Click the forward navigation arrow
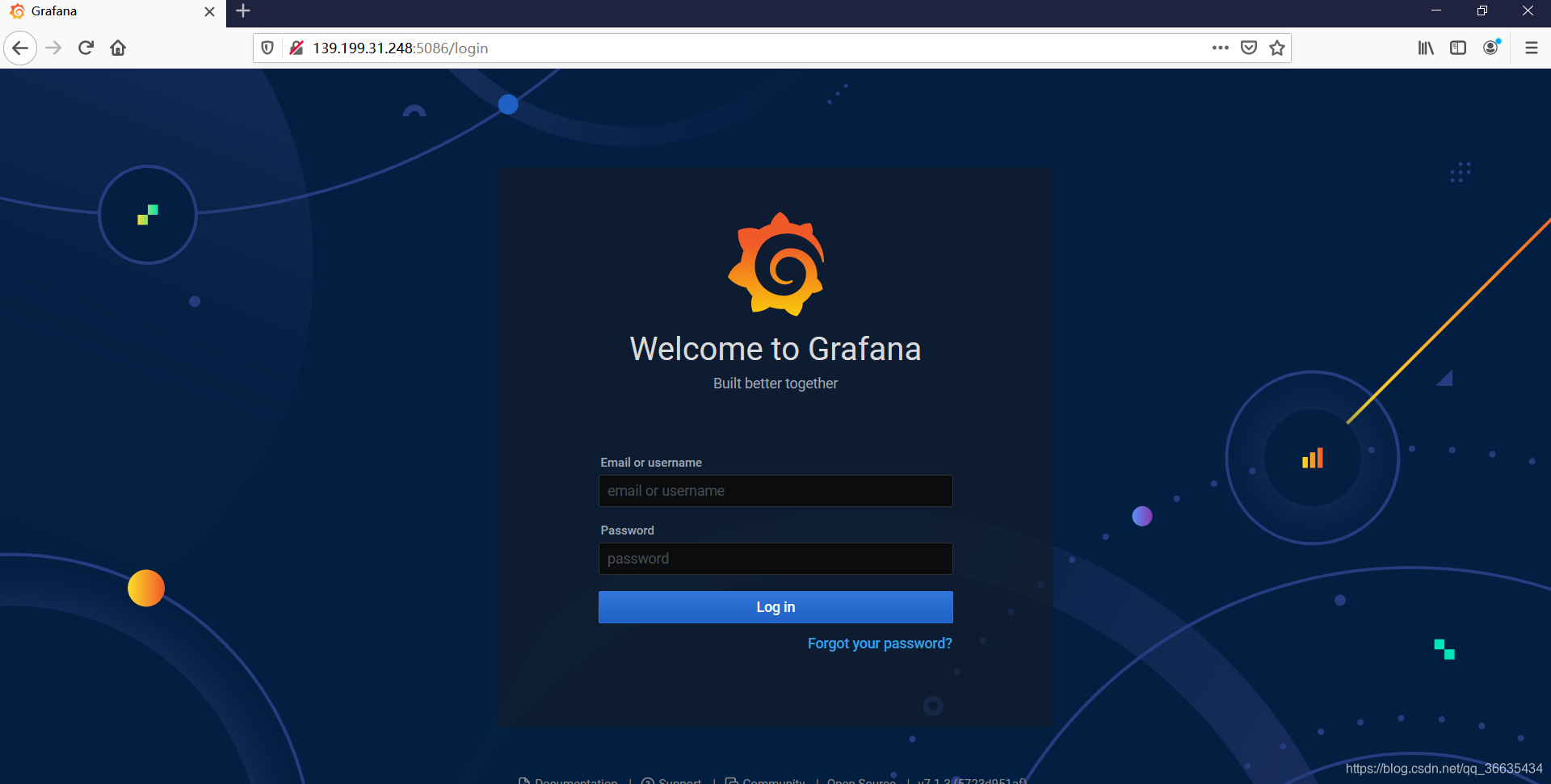The height and width of the screenshot is (784, 1551). click(53, 48)
